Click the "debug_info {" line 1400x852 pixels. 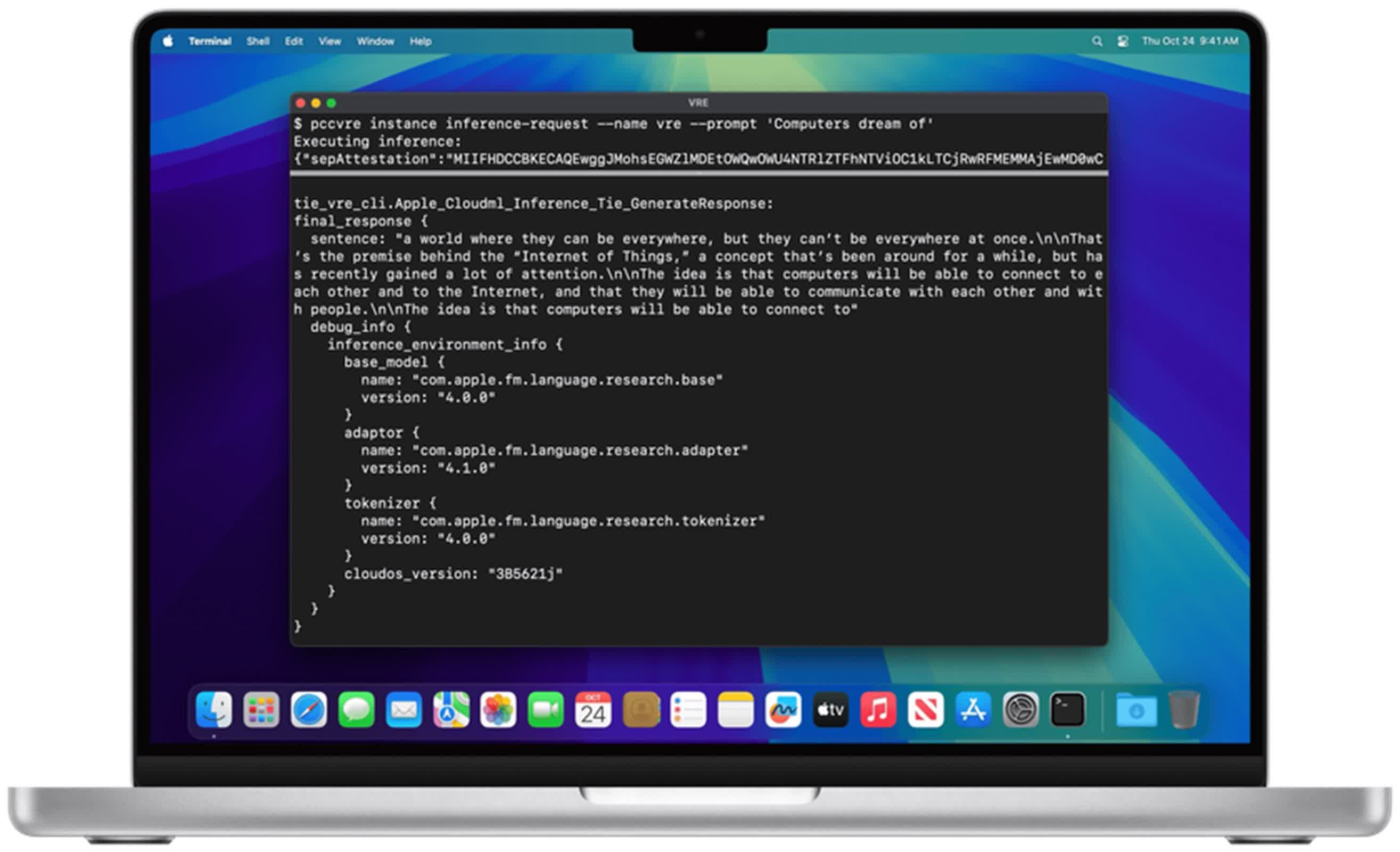pos(361,327)
